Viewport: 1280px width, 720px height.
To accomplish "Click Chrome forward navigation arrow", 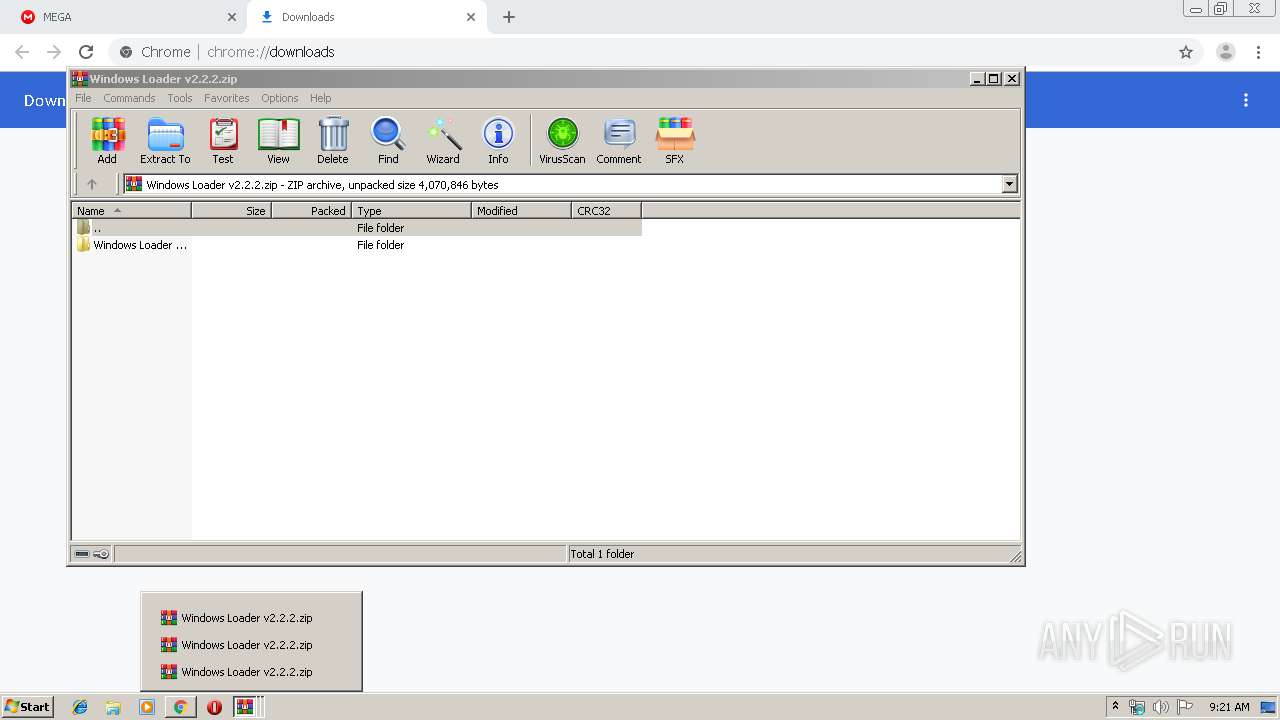I will (x=54, y=52).
